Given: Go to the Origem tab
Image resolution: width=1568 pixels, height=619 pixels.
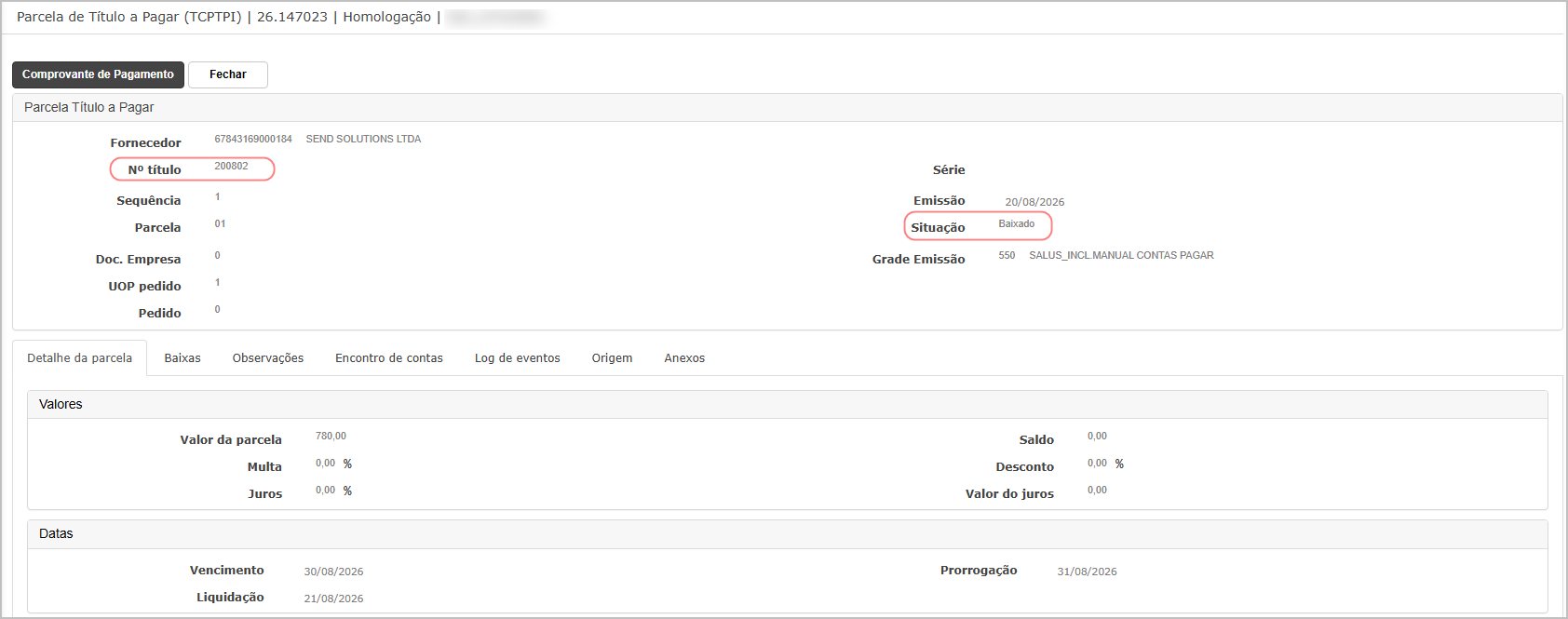Looking at the screenshot, I should [612, 358].
